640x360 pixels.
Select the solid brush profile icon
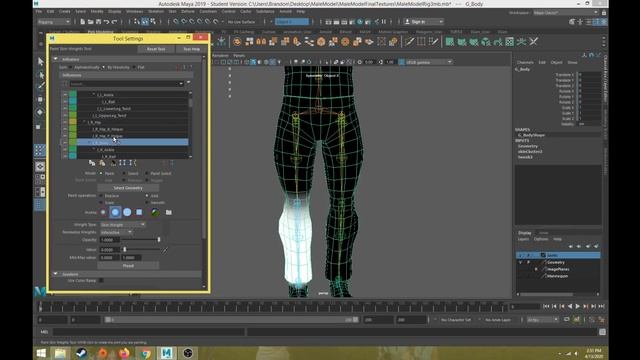[127, 212]
